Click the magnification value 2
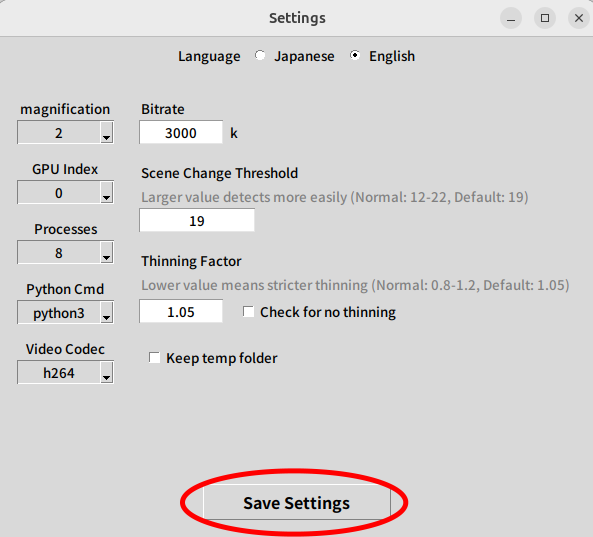The width and height of the screenshot is (593, 537). 59,133
